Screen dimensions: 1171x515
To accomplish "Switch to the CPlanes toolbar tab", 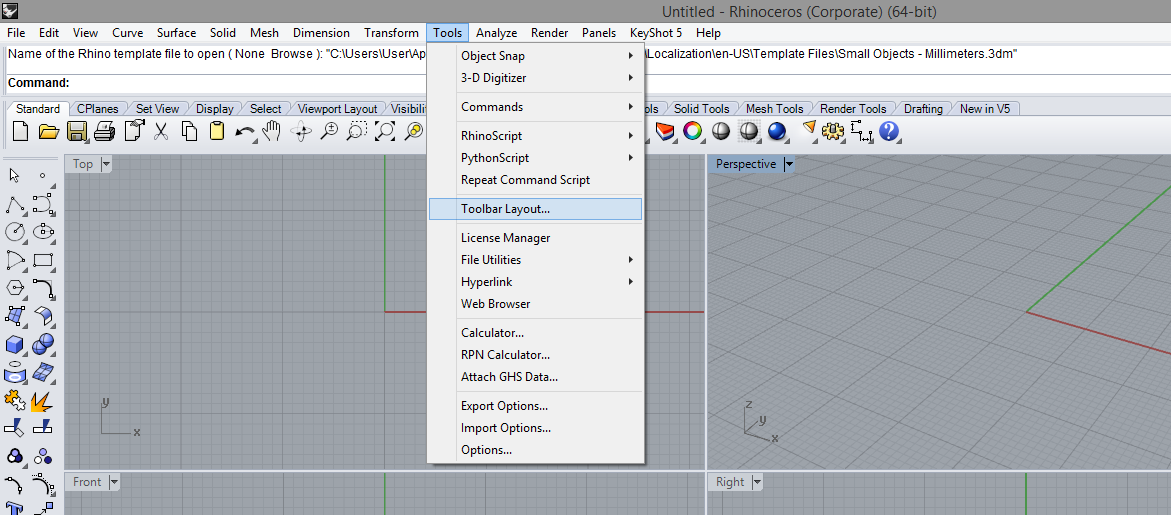I will coord(99,109).
